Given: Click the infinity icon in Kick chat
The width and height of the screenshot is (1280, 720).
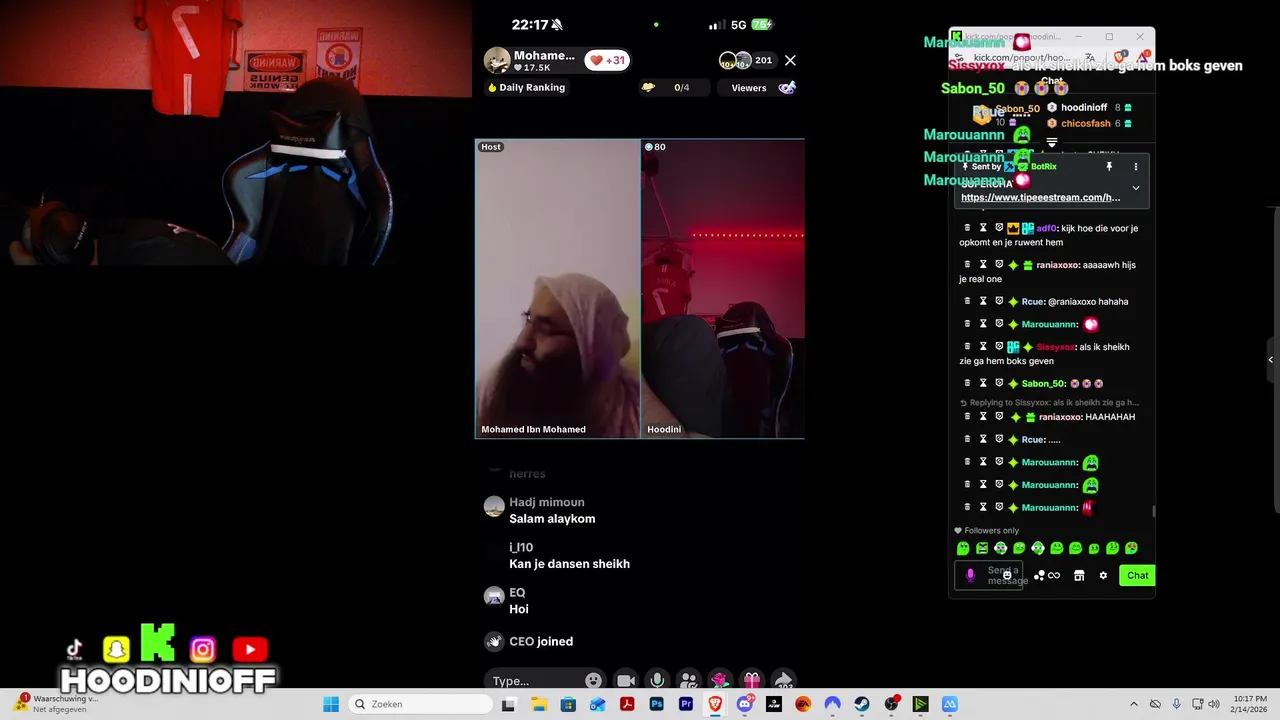Looking at the screenshot, I should click(x=1054, y=576).
